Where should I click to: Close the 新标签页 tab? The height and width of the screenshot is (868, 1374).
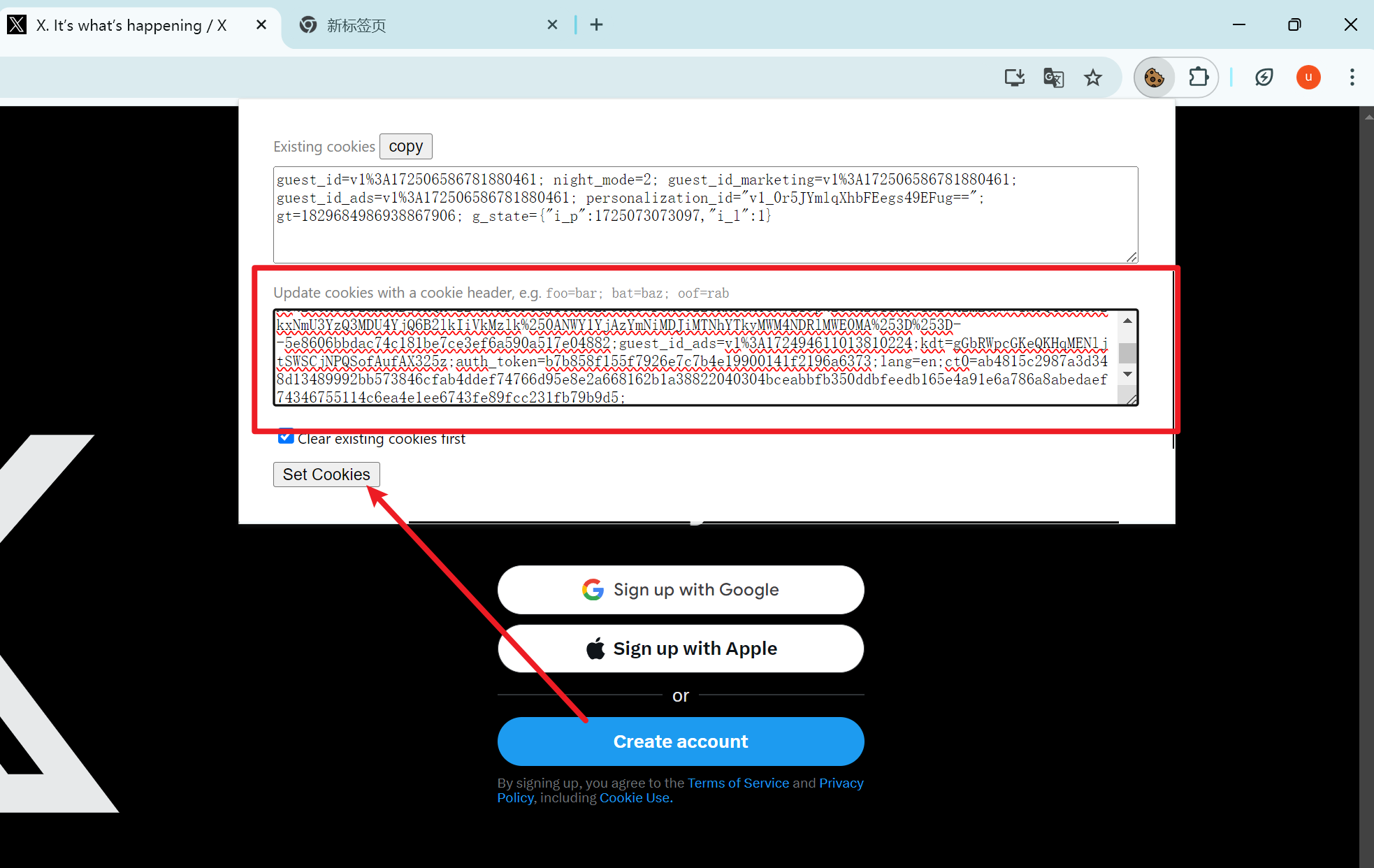(x=552, y=25)
